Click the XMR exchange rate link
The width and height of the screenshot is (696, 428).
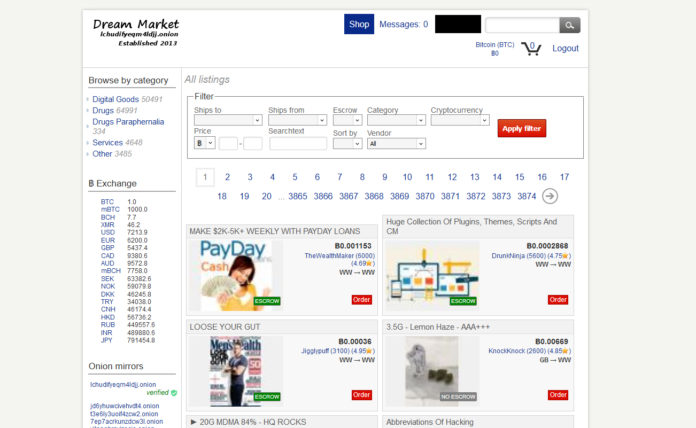107,225
